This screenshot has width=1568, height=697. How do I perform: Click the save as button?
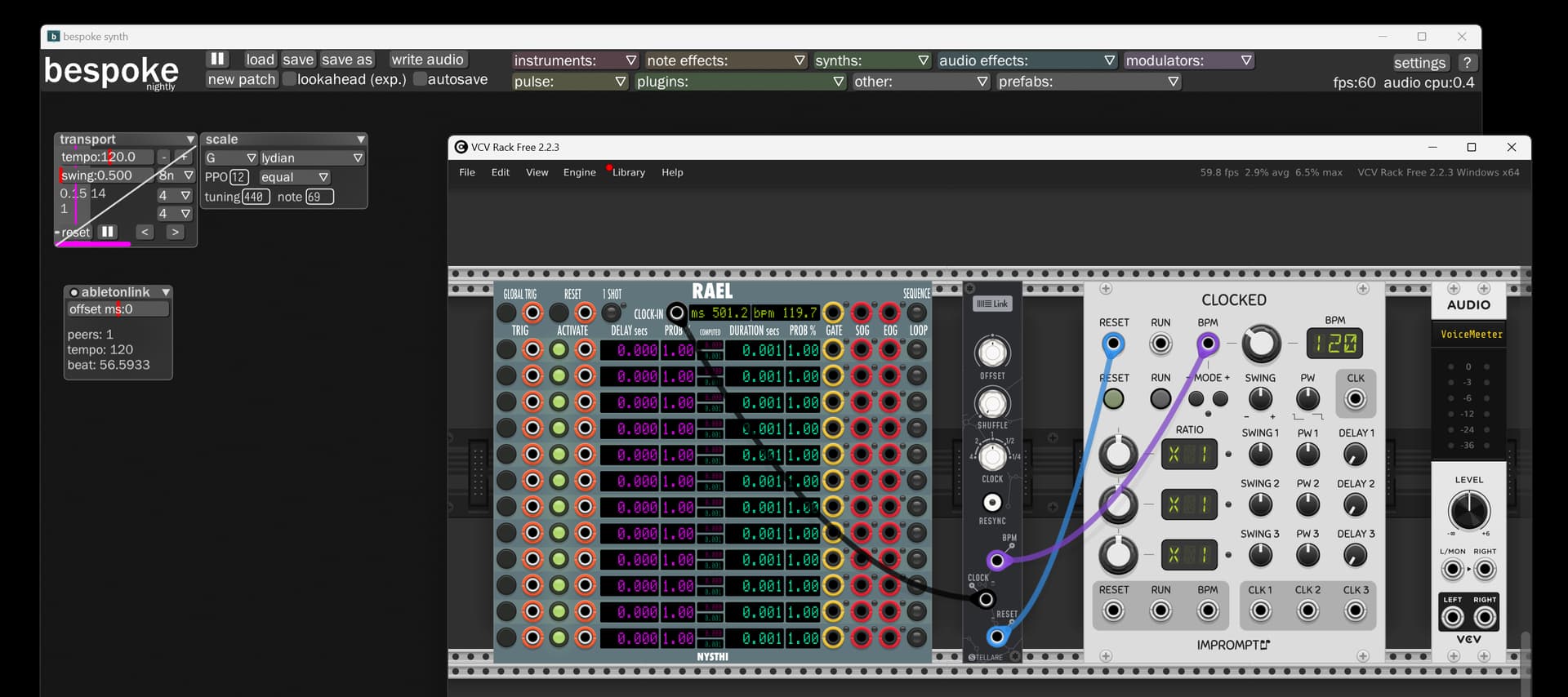(347, 60)
